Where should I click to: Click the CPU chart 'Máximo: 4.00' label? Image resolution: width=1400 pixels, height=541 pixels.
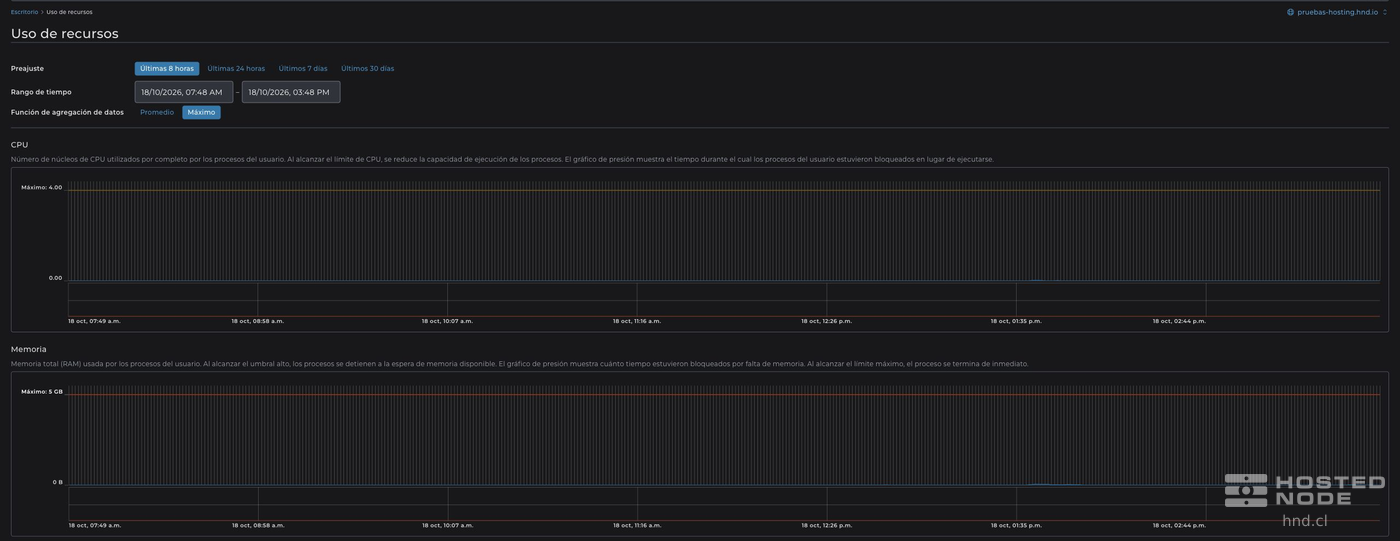[x=41, y=187]
